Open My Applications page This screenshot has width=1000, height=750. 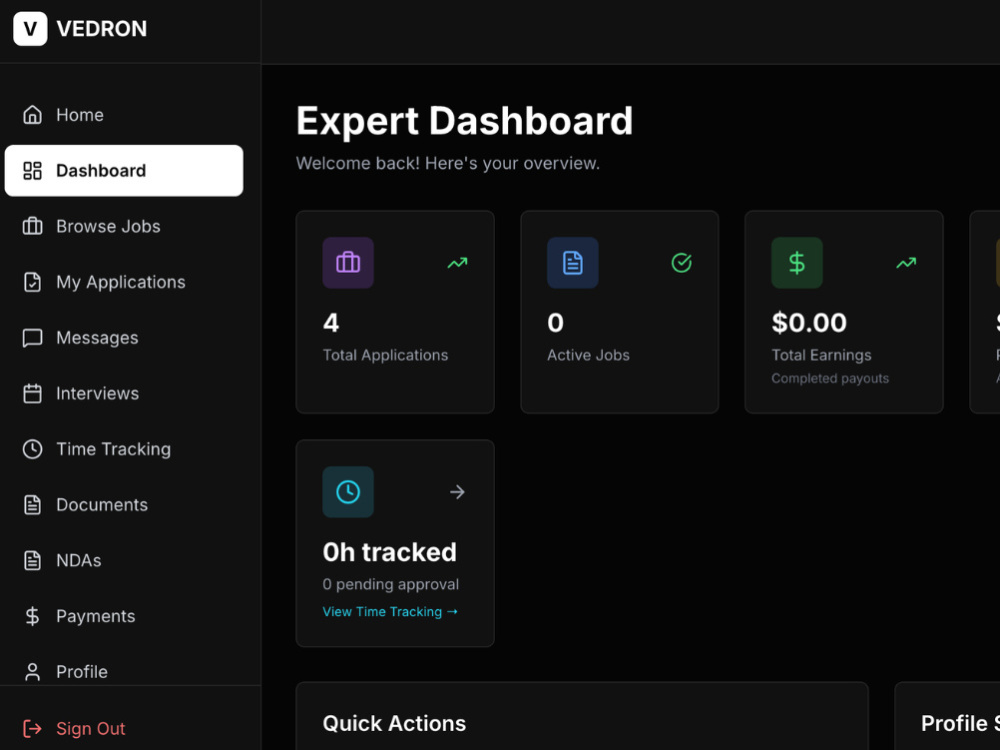click(124, 282)
